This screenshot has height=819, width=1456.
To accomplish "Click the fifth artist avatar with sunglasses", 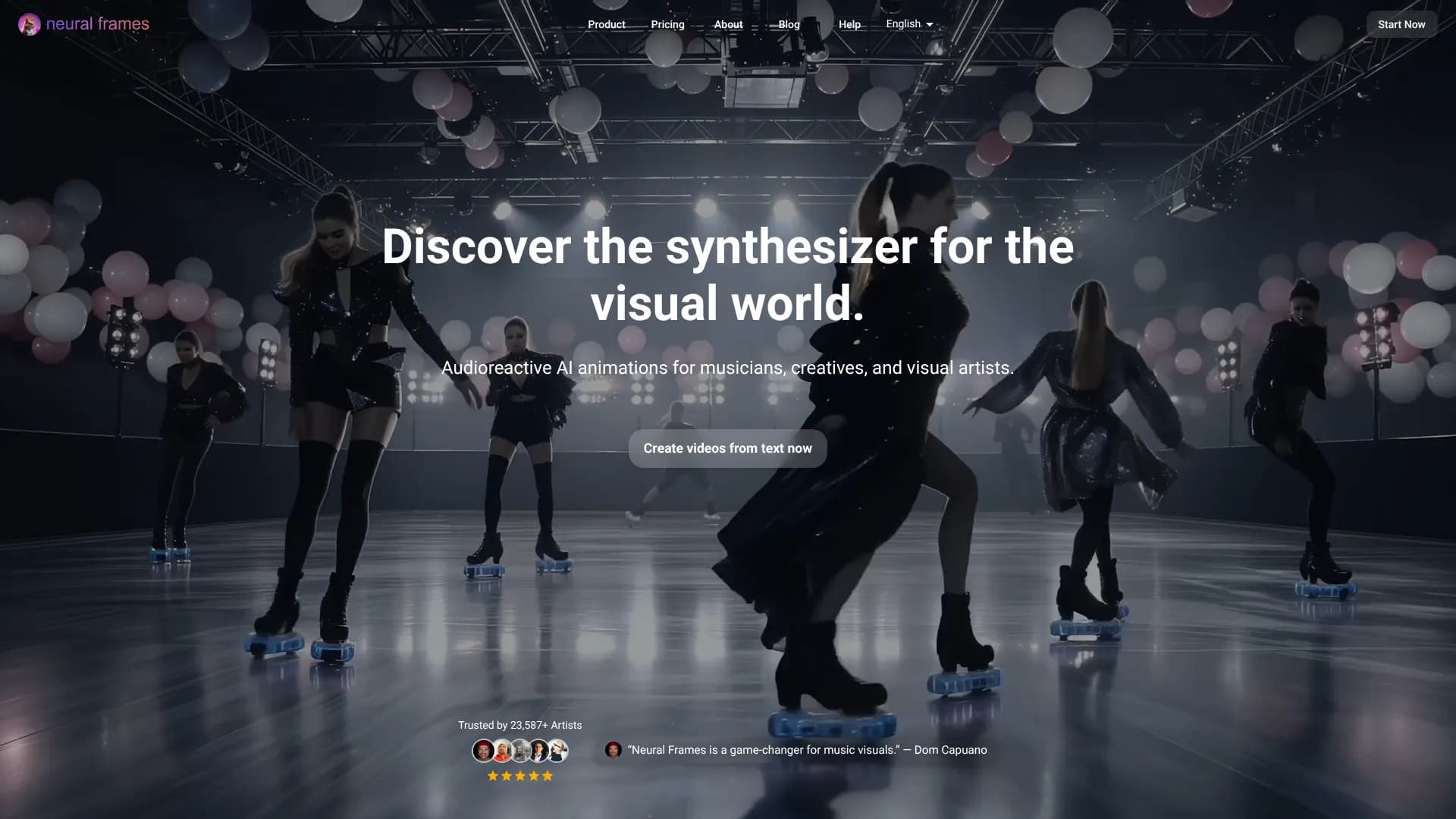I will pos(557,751).
